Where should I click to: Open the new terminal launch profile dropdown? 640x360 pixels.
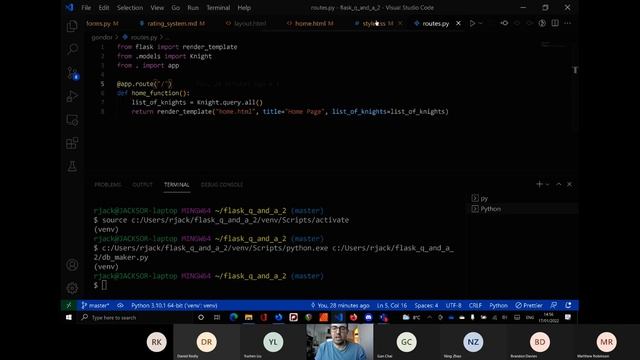[547, 185]
